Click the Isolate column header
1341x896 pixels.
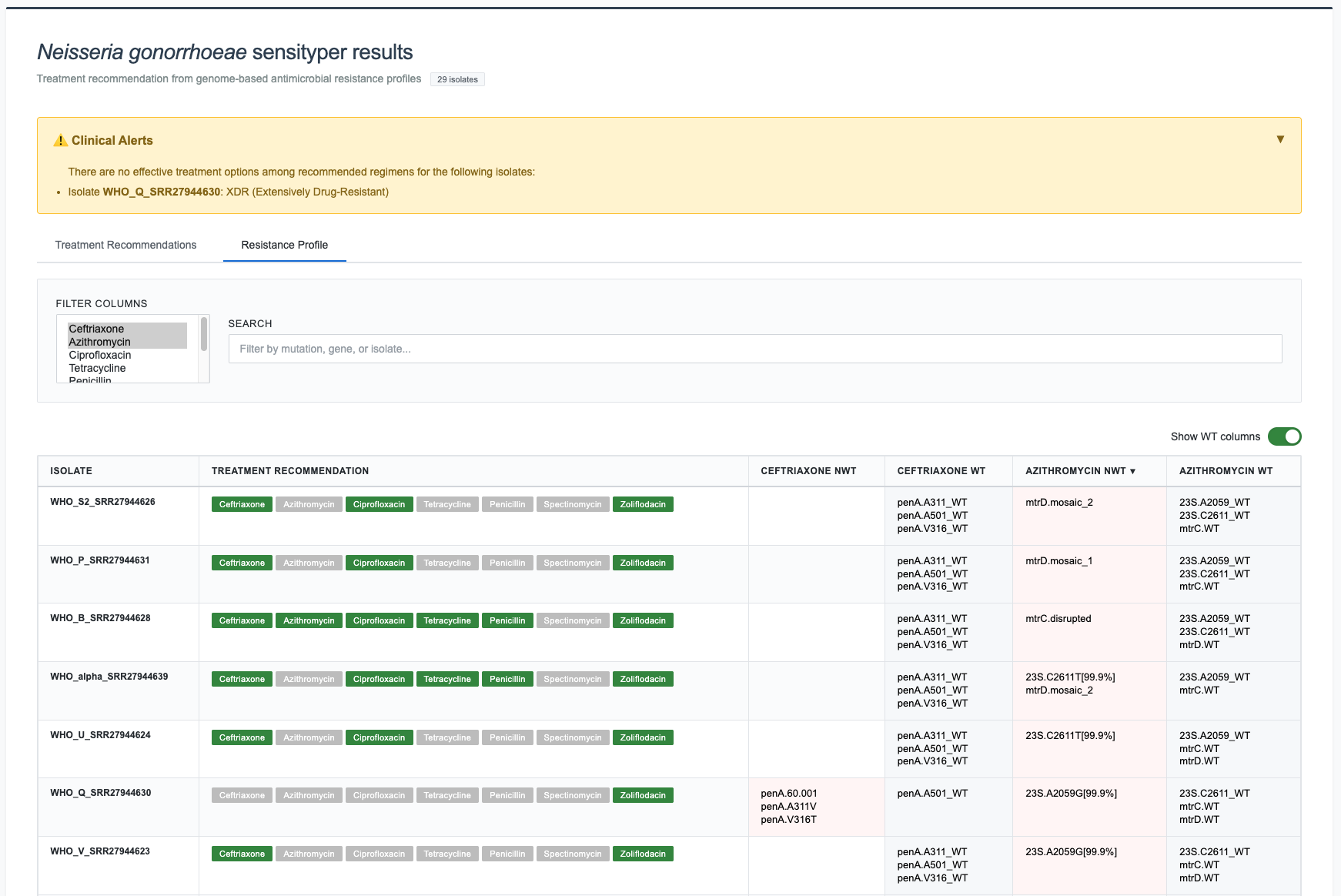pos(72,471)
